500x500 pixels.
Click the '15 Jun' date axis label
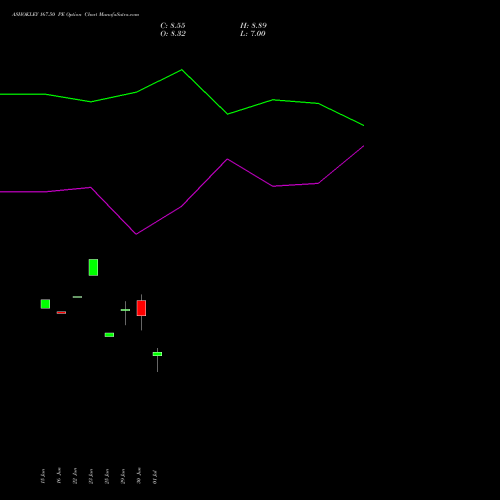point(42,476)
